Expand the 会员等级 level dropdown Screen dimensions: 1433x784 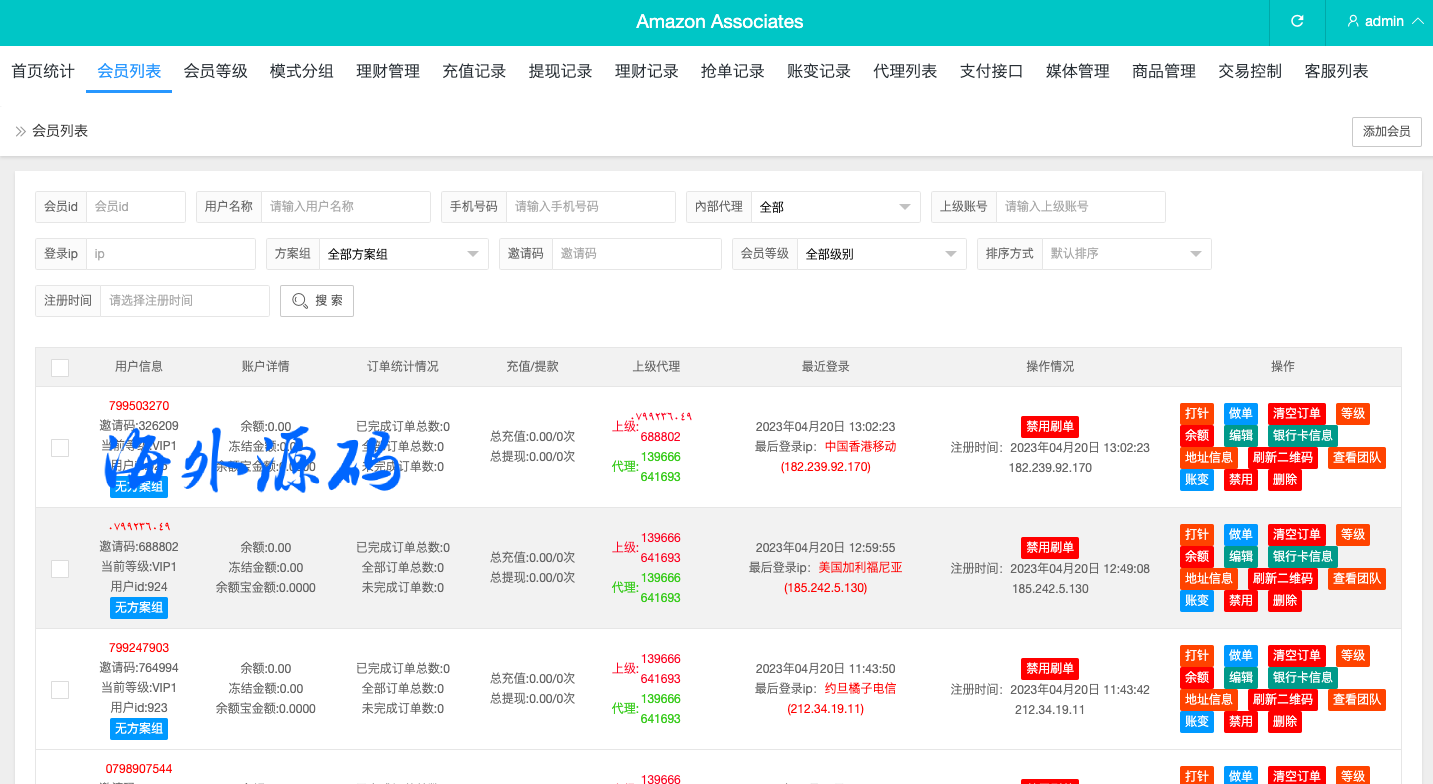[x=881, y=254]
